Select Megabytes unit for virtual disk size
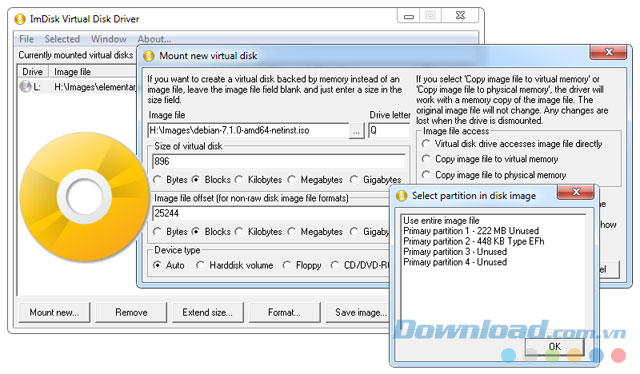 pos(315,180)
